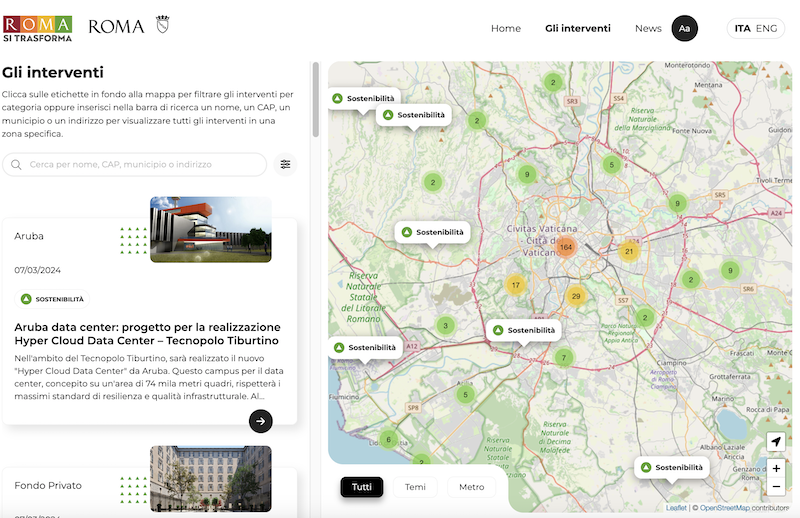The width and height of the screenshot is (800, 518).
Task: Click the green 7 cluster marker
Action: 564,358
